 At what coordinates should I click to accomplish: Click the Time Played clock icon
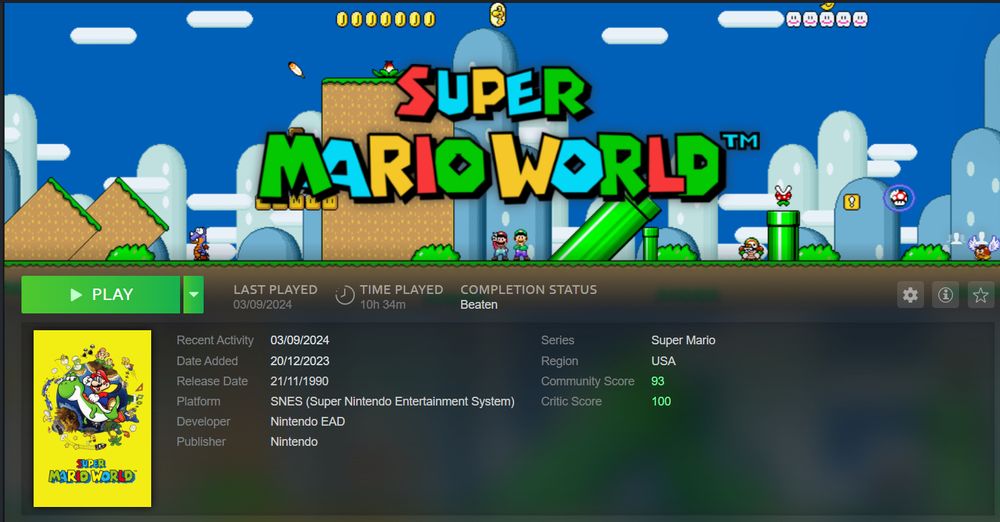coord(344,295)
